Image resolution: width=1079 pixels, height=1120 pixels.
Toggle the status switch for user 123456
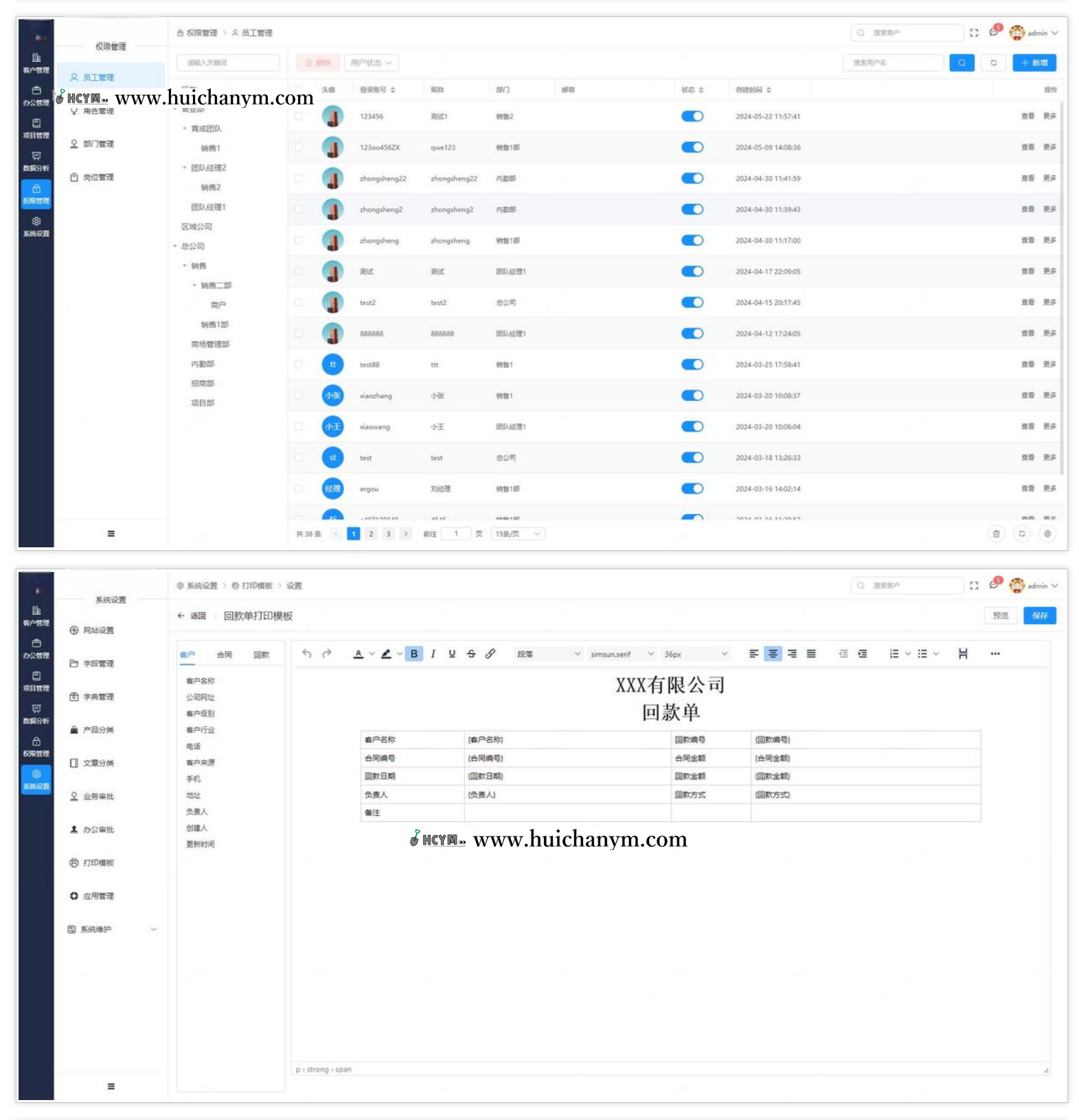(x=692, y=116)
